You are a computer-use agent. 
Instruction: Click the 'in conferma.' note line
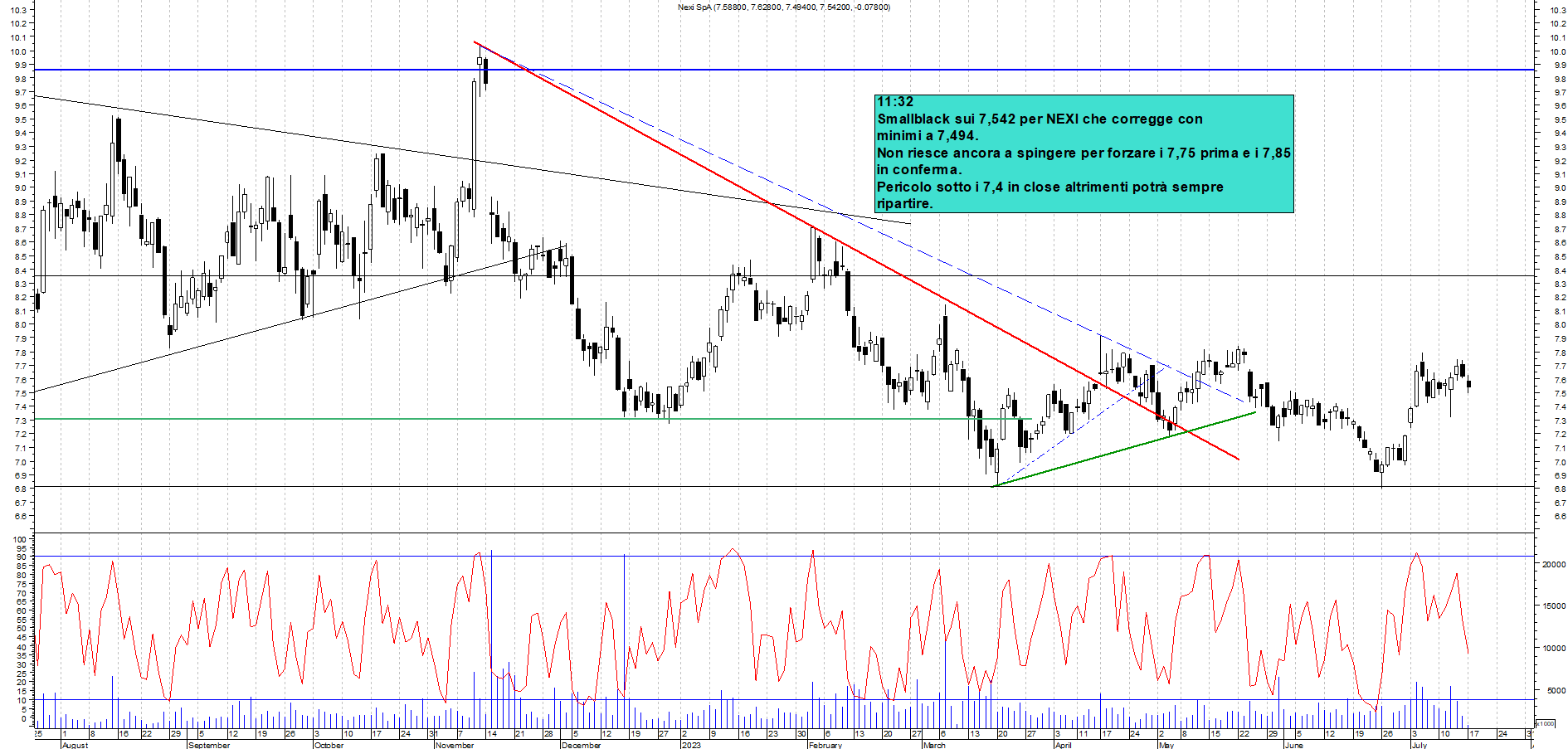[919, 170]
